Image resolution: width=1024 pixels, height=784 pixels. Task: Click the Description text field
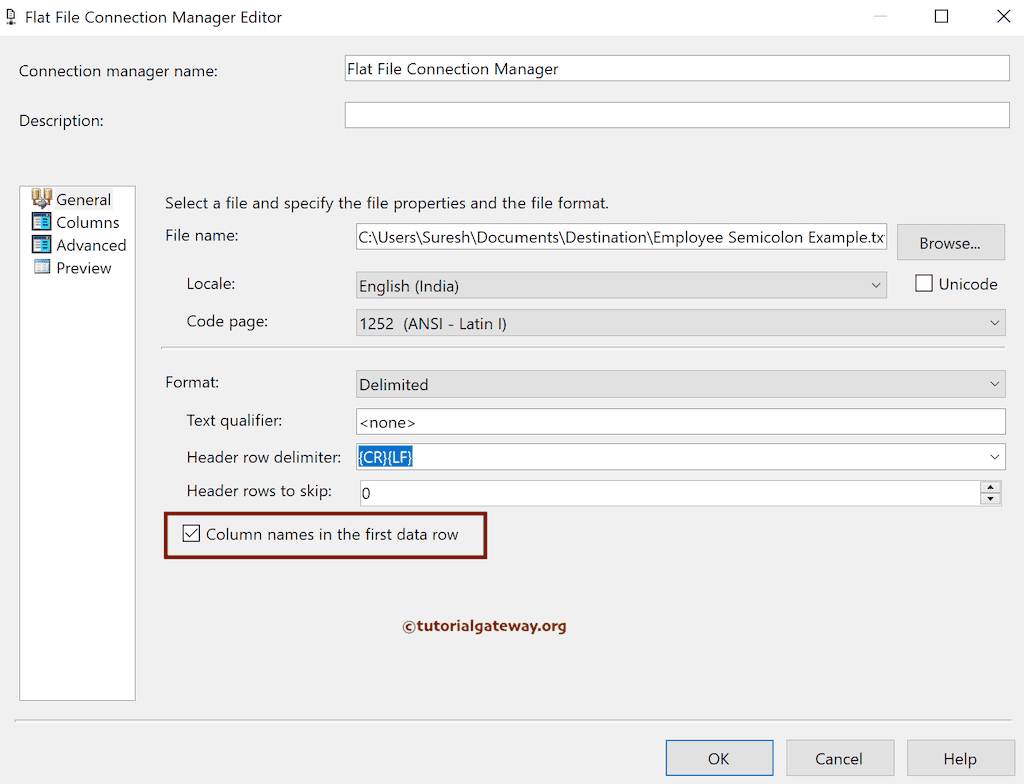click(x=676, y=115)
